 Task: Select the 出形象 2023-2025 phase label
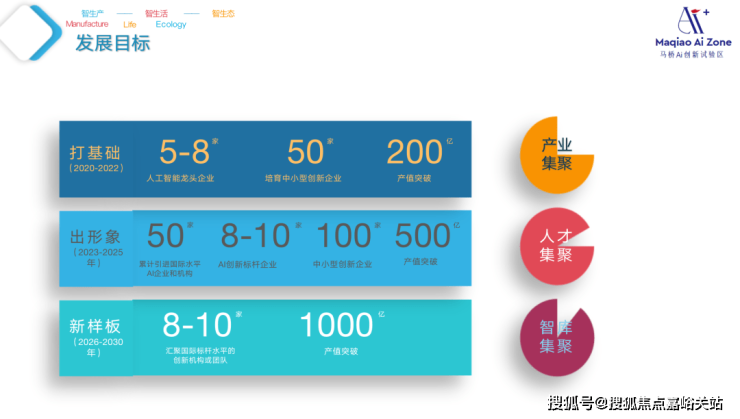click(x=96, y=248)
